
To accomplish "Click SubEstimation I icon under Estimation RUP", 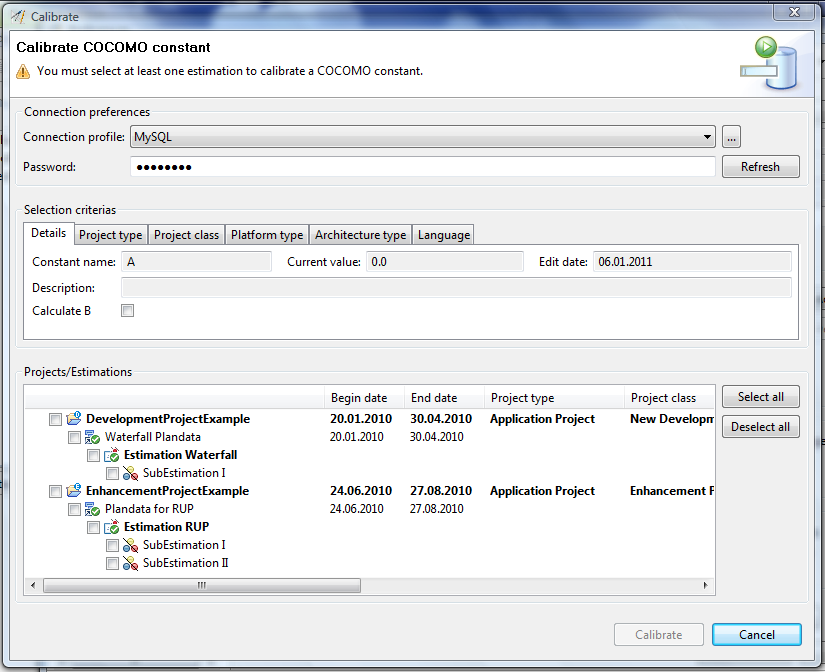I will pos(130,545).
